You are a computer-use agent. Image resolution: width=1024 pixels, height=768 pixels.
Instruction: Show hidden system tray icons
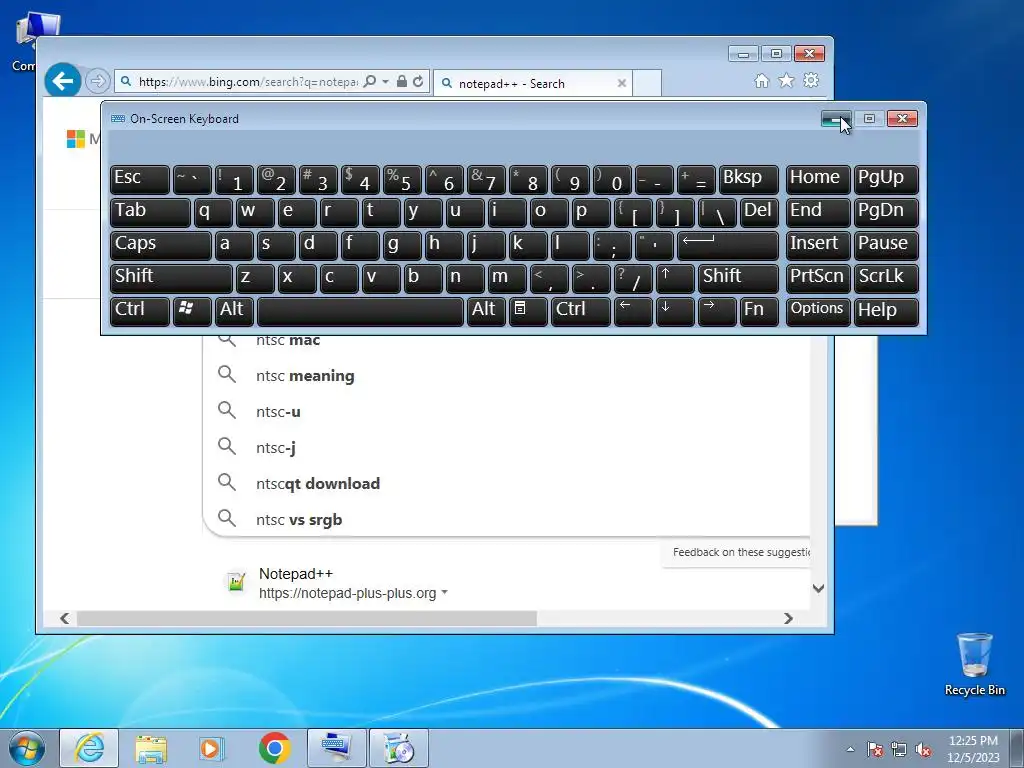pos(850,749)
